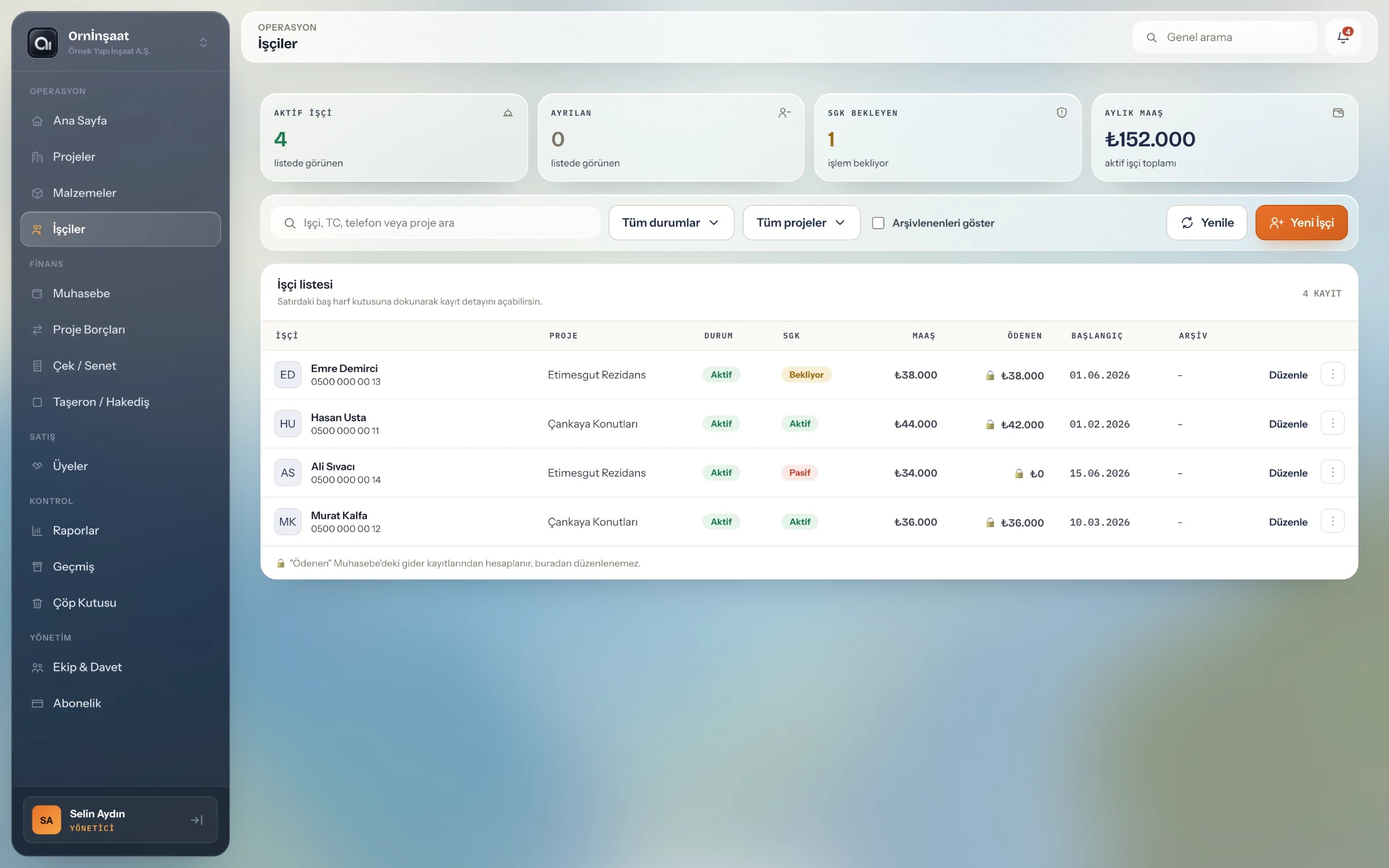The height and width of the screenshot is (868, 1389).
Task: Open Raporlar in the sidebar
Action: click(120, 531)
